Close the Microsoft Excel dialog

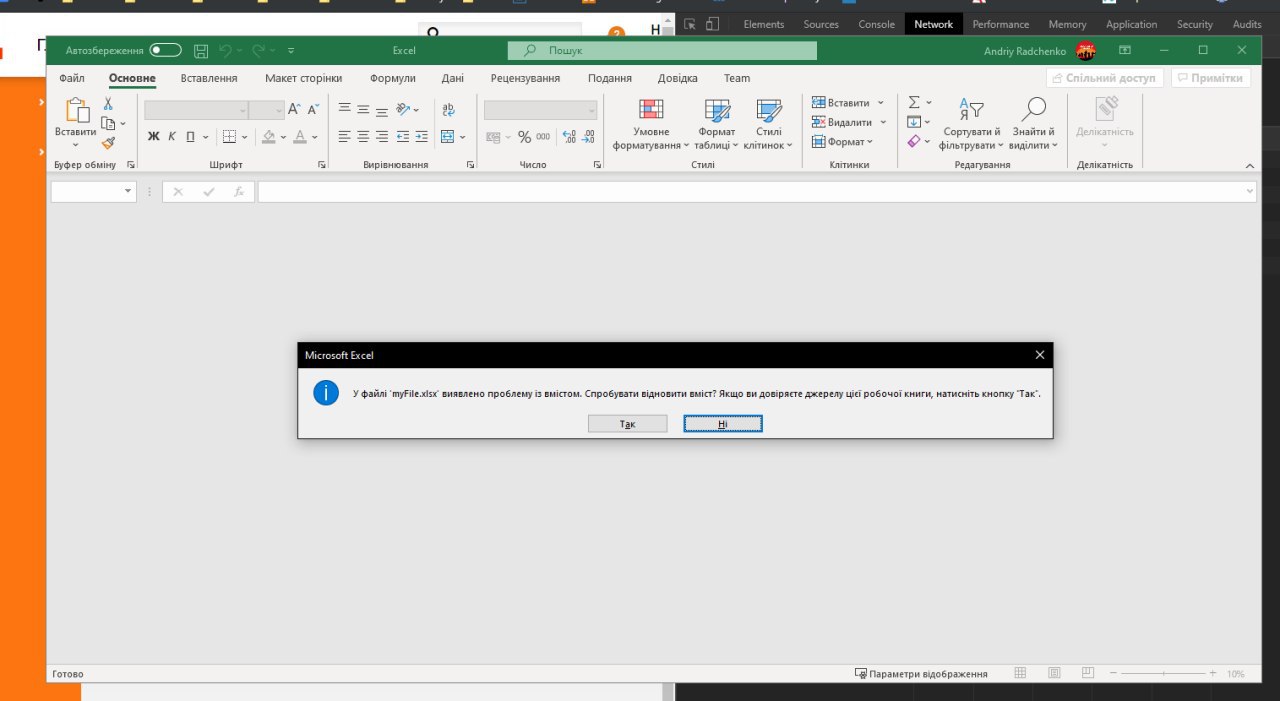[x=1040, y=355]
